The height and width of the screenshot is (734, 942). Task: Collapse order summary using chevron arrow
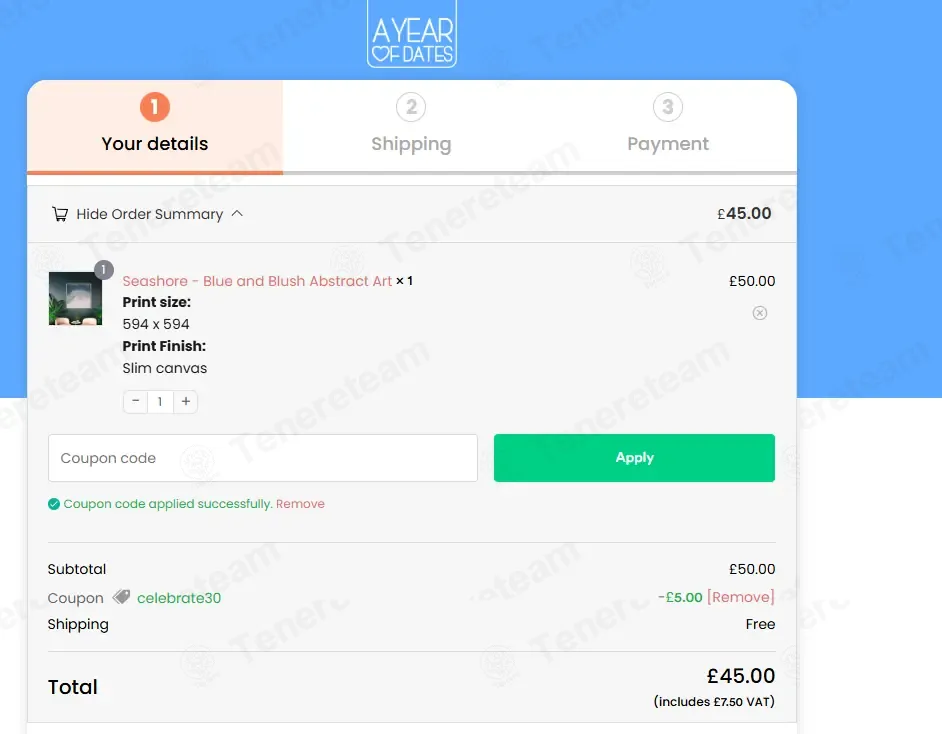coord(237,213)
